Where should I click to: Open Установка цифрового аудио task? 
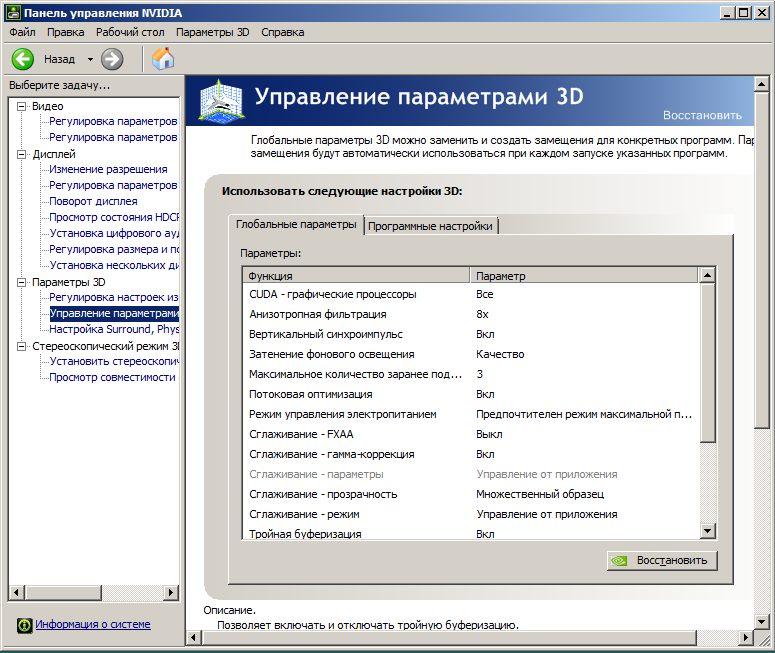114,233
